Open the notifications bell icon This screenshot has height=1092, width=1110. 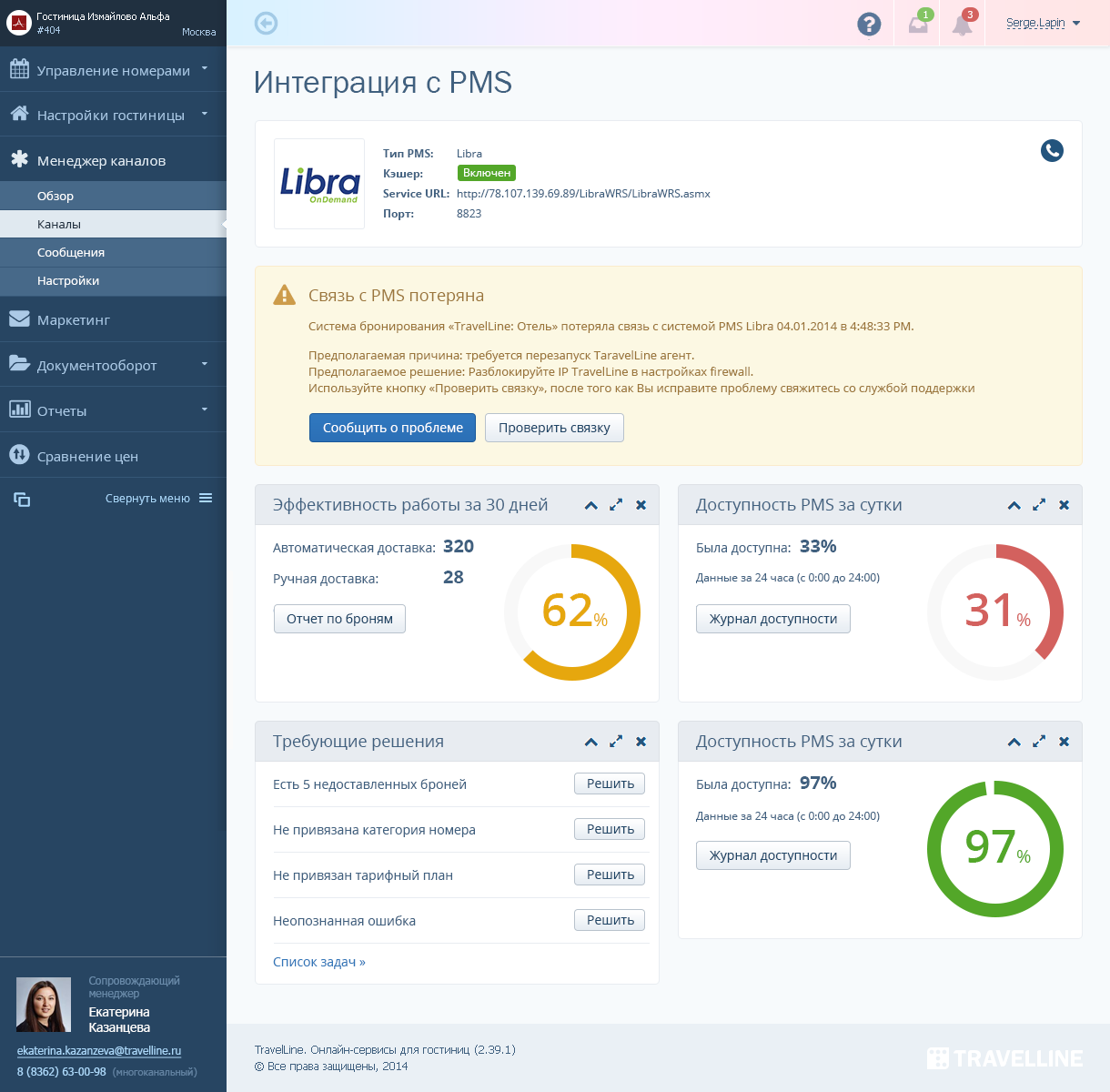tap(962, 24)
